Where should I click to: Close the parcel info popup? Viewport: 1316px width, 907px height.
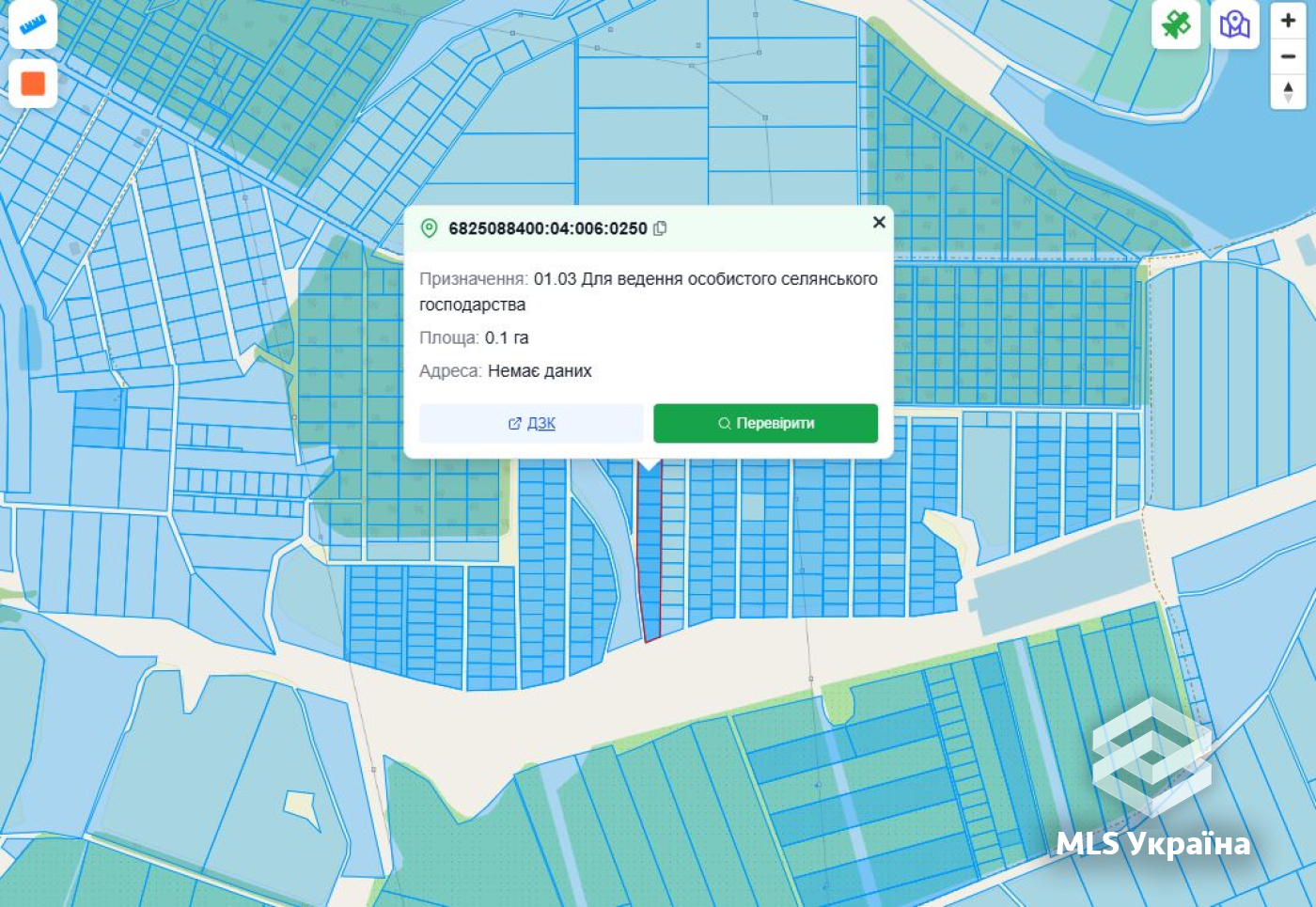[x=879, y=222]
